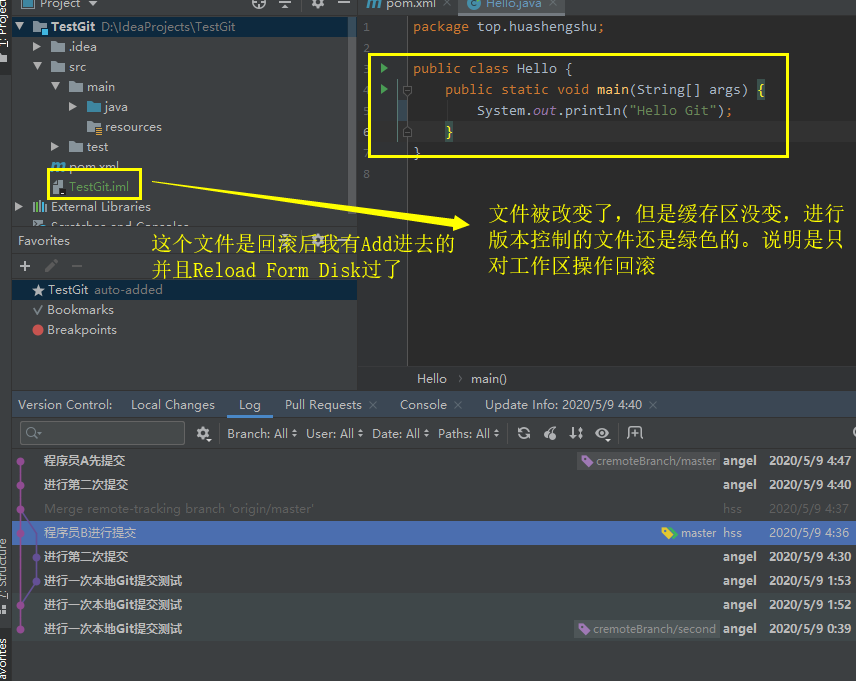Select the 1:53 commit 进行一次本地Git提交测试
This screenshot has height=681, width=856.
434,581
